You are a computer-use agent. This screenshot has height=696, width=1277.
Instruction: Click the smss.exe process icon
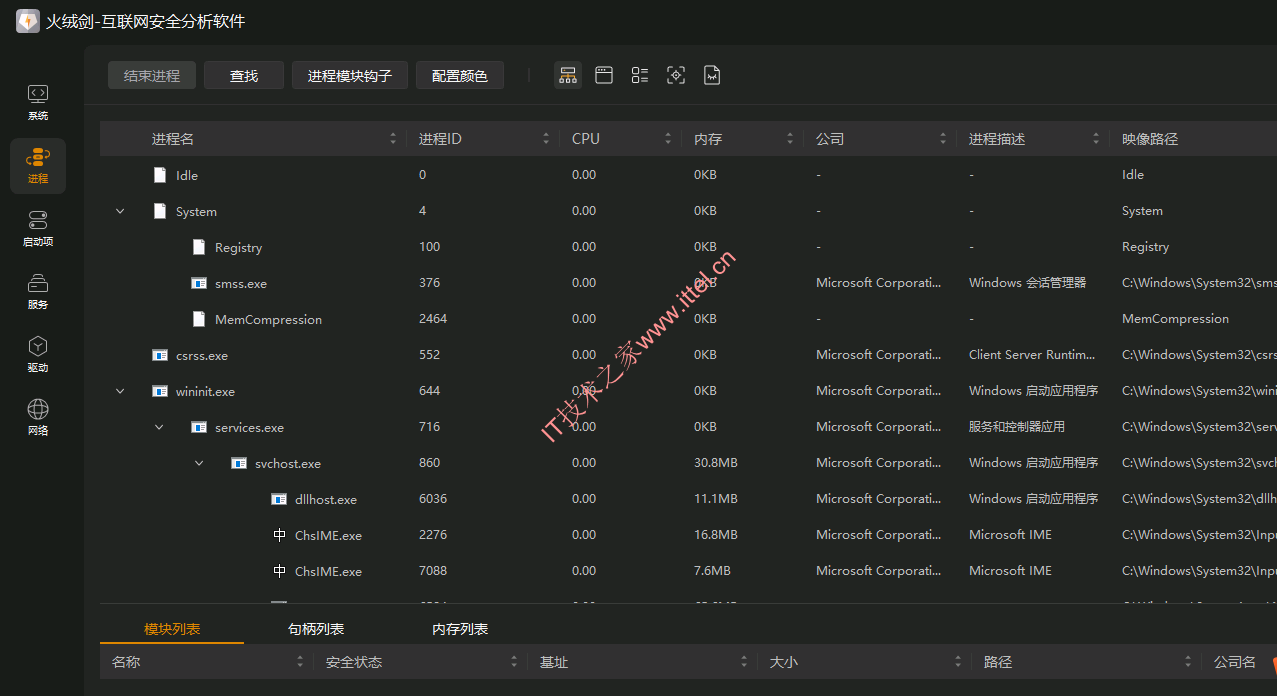(199, 283)
